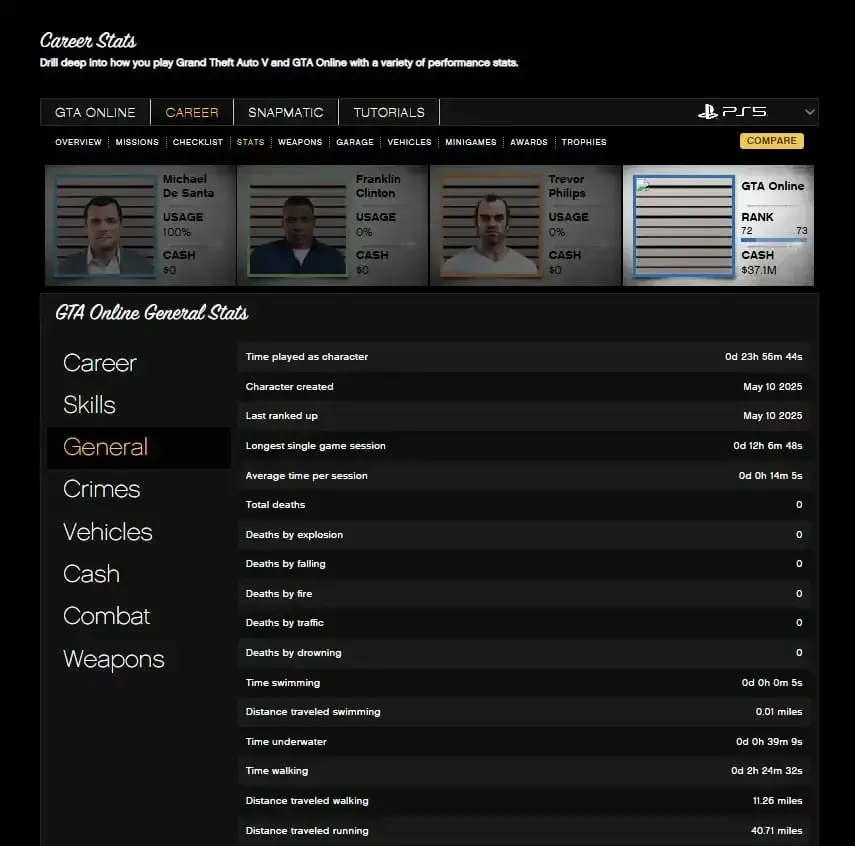
Task: Click the GTA Online cash value $37.1M
Action: point(758,270)
